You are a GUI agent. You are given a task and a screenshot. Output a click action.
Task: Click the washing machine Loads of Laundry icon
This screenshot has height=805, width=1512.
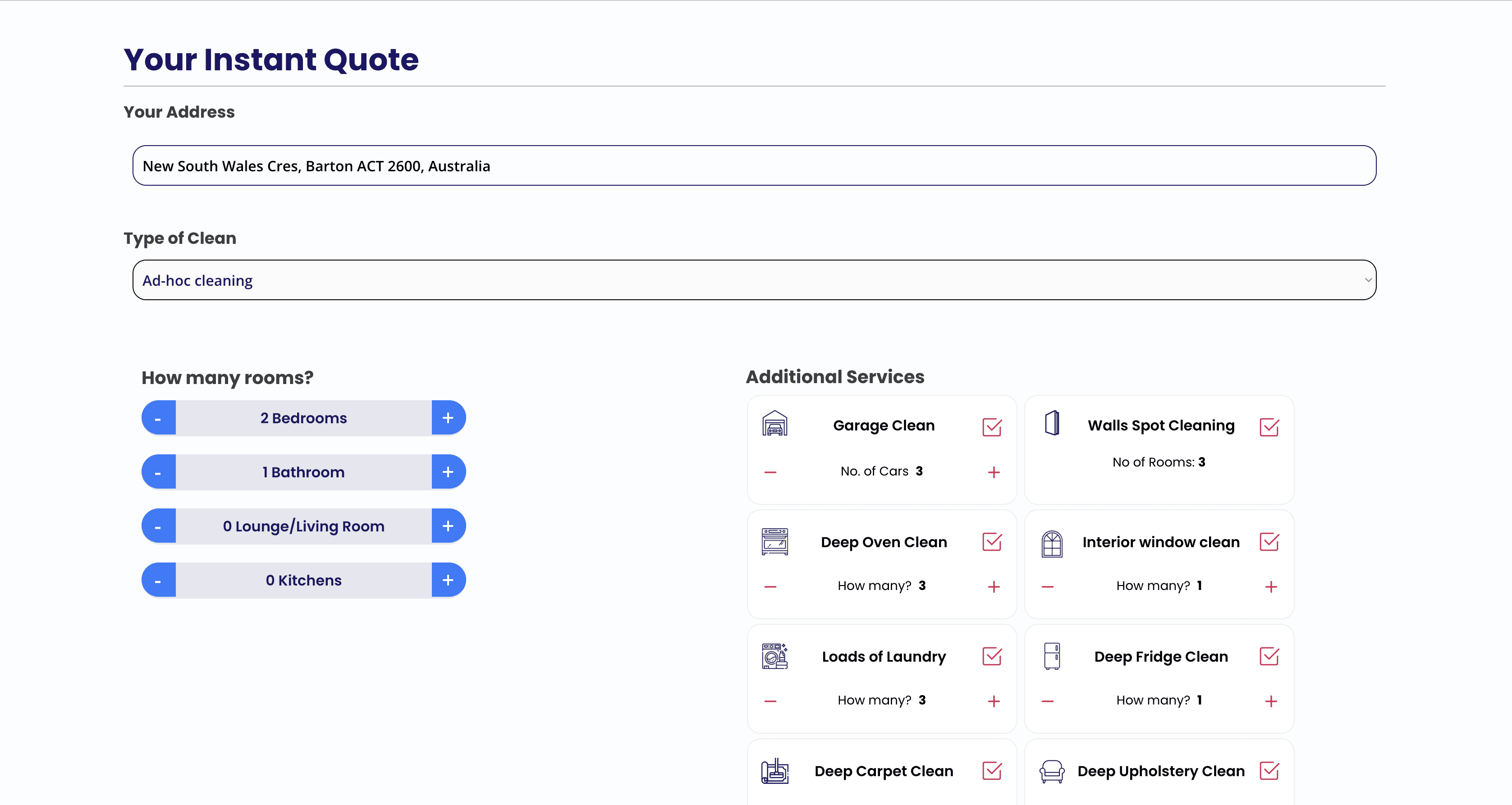click(x=774, y=655)
